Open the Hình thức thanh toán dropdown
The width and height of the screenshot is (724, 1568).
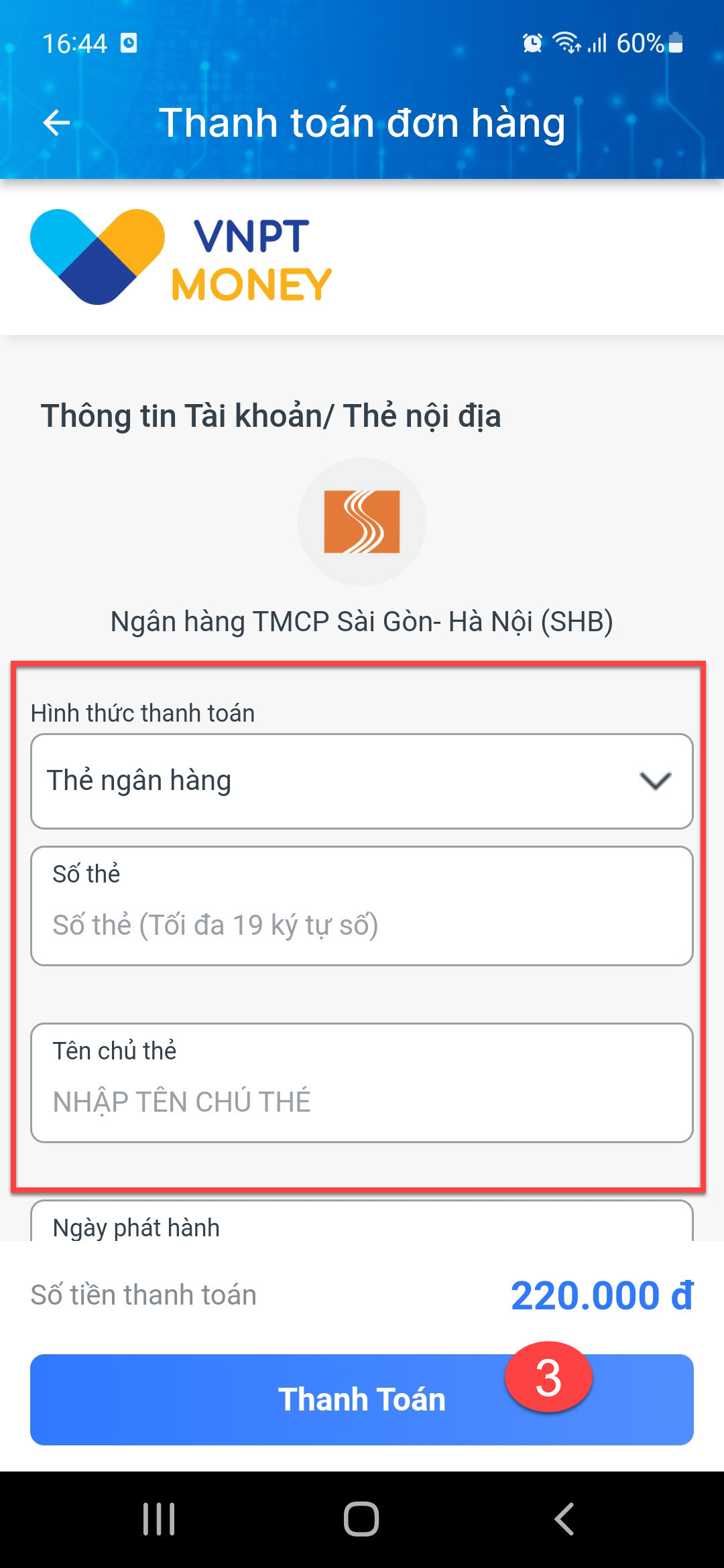click(362, 781)
